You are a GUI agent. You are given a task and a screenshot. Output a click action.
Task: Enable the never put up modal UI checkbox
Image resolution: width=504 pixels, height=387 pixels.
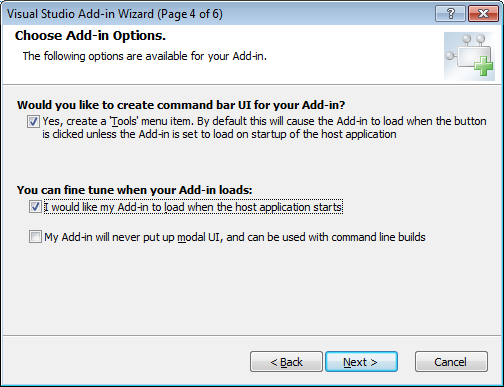point(35,237)
